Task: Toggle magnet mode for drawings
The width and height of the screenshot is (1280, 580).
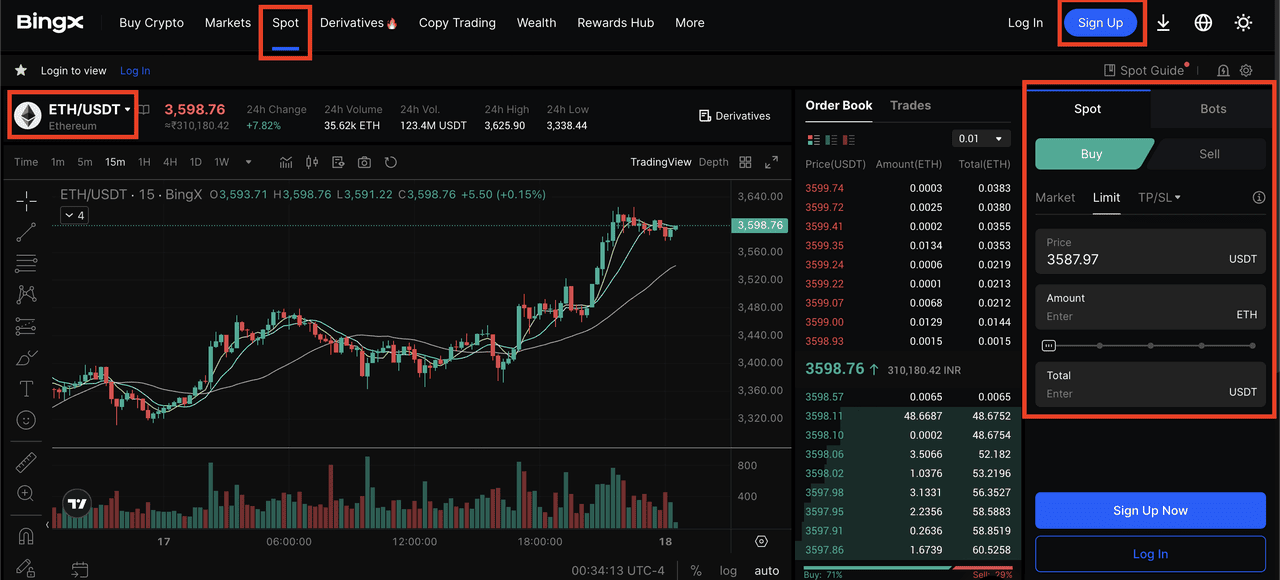Action: pyautogui.click(x=26, y=536)
